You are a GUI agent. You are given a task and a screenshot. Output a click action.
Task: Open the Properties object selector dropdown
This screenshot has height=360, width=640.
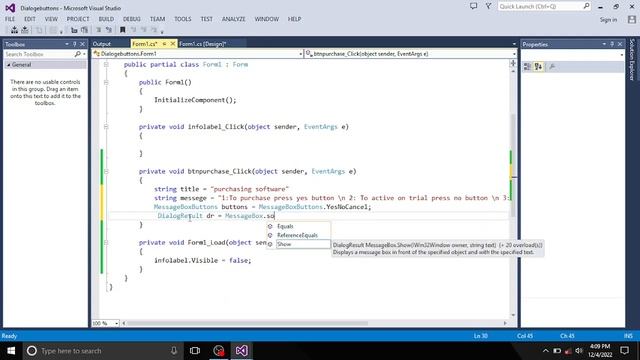pos(621,55)
